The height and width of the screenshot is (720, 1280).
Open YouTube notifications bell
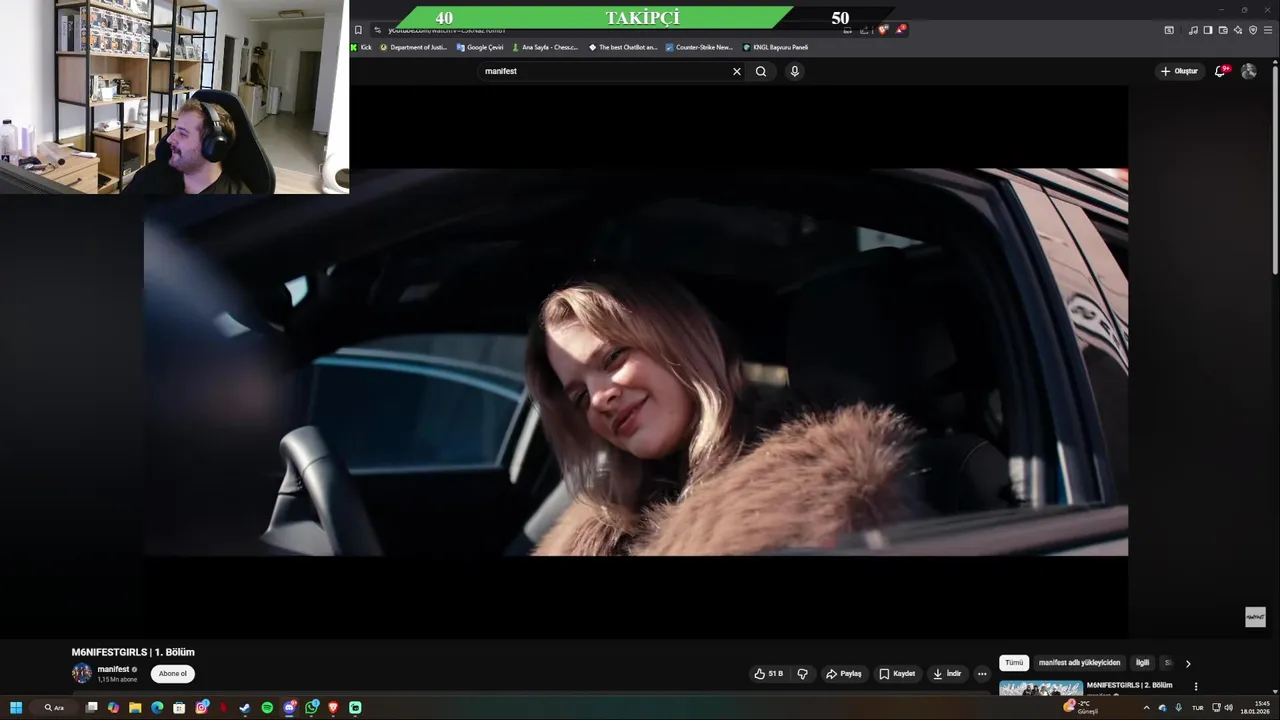[1220, 71]
